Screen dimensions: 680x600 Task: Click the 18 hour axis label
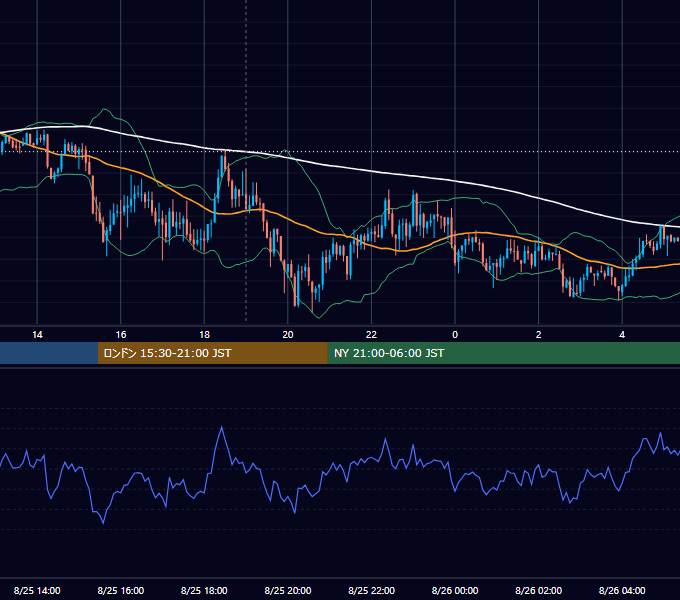point(204,335)
